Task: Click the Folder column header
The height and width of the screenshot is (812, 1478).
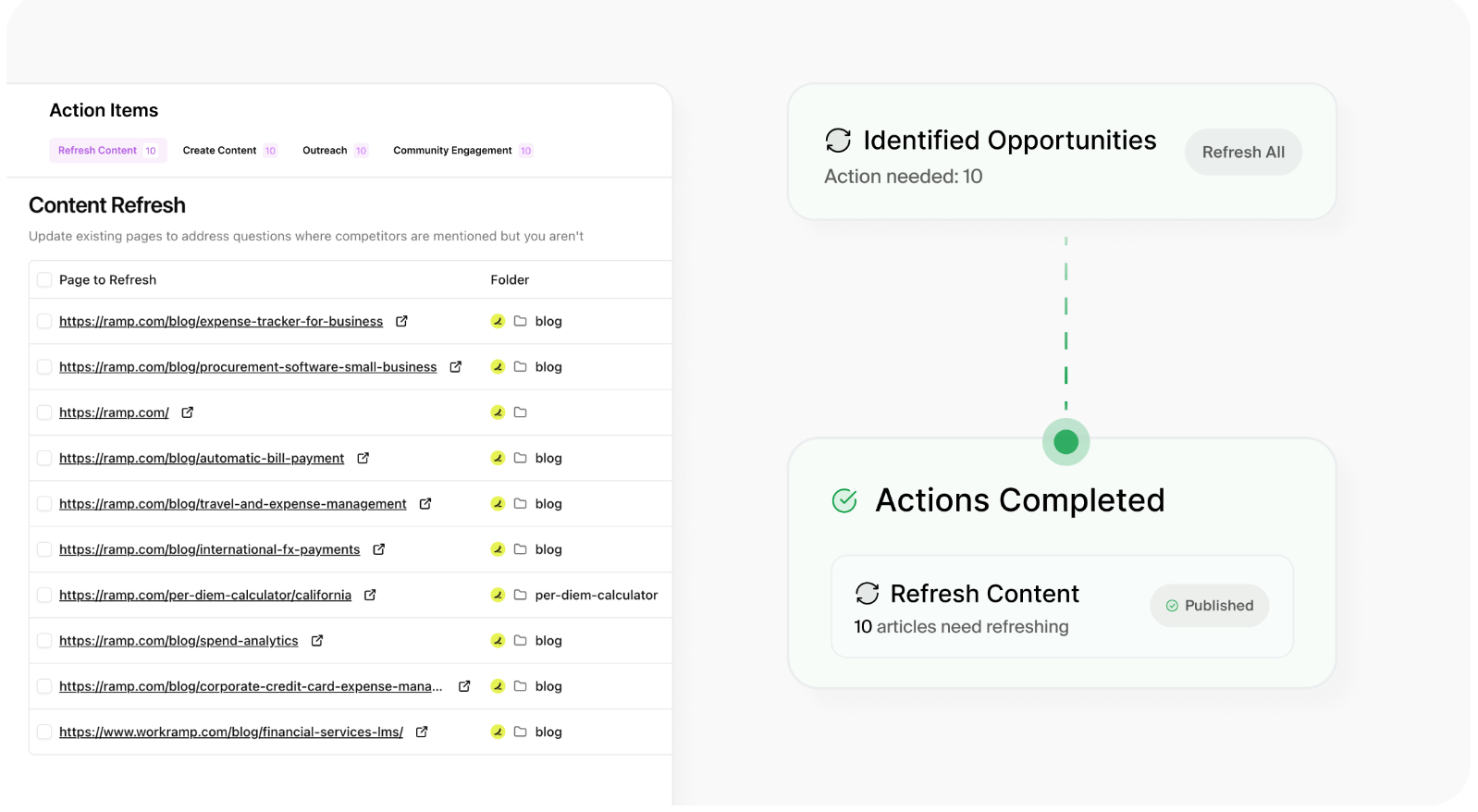Action: [x=510, y=279]
